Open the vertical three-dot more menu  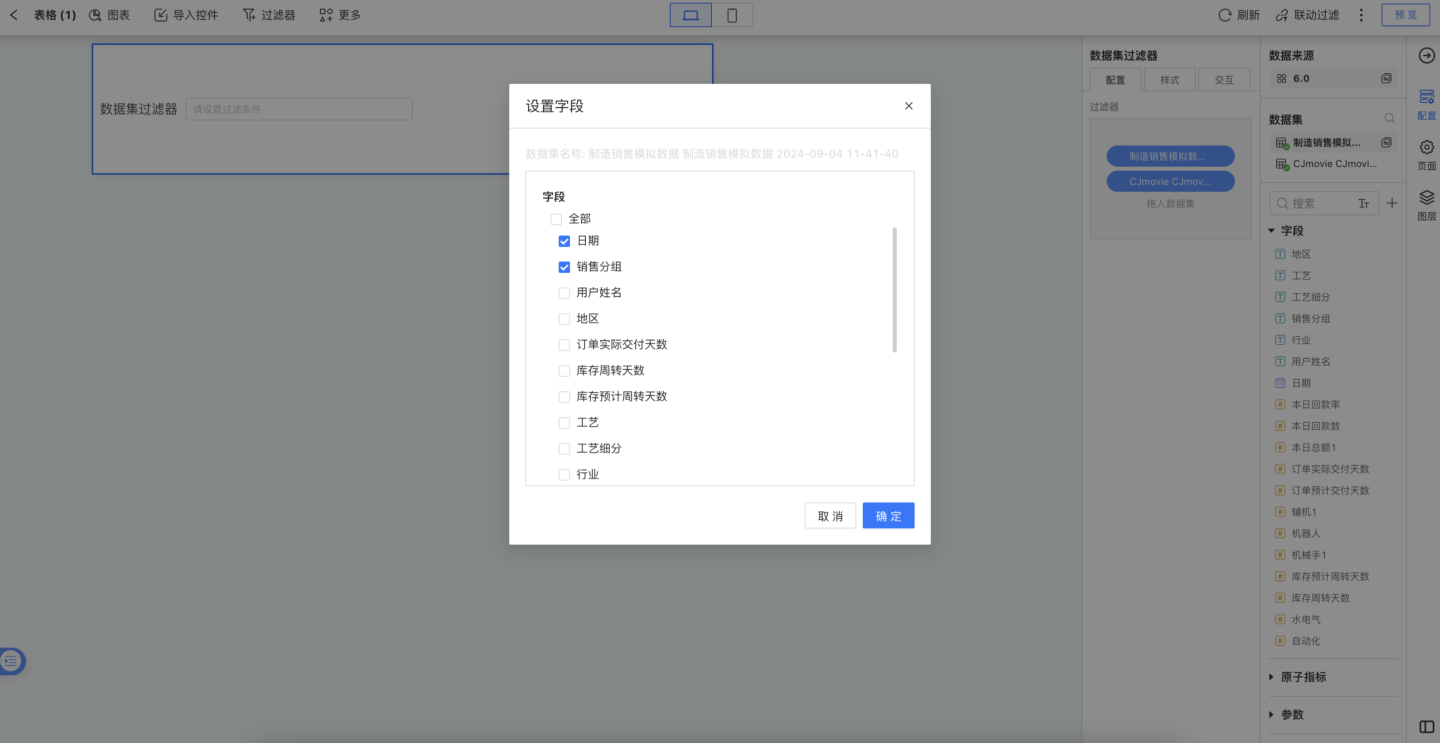click(1361, 15)
